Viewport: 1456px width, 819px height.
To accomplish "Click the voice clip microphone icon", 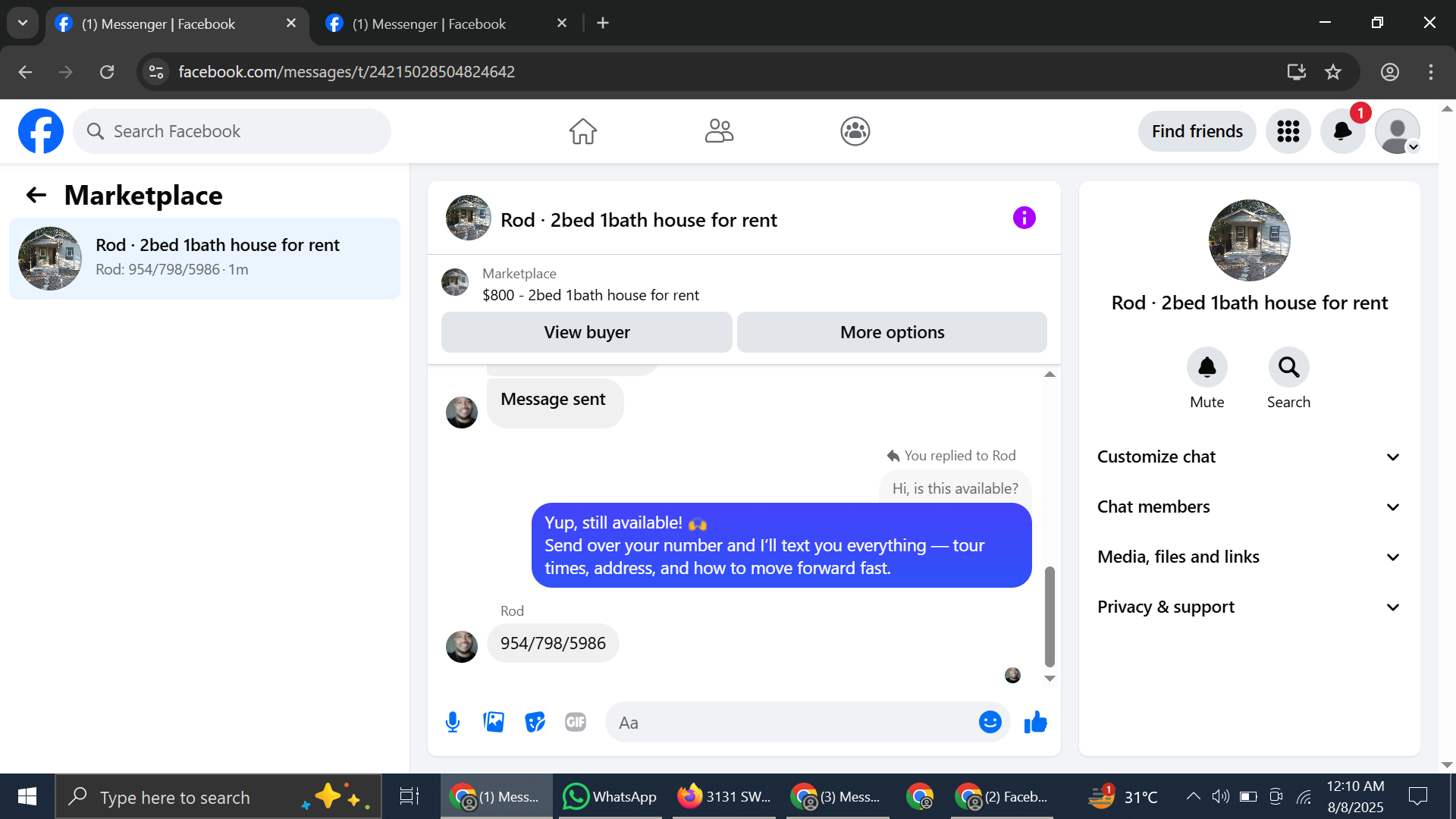I will [453, 722].
